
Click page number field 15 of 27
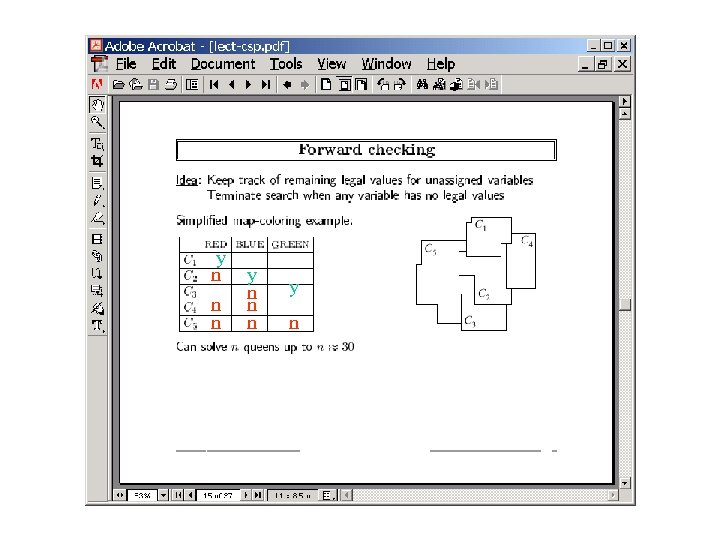coord(218,495)
